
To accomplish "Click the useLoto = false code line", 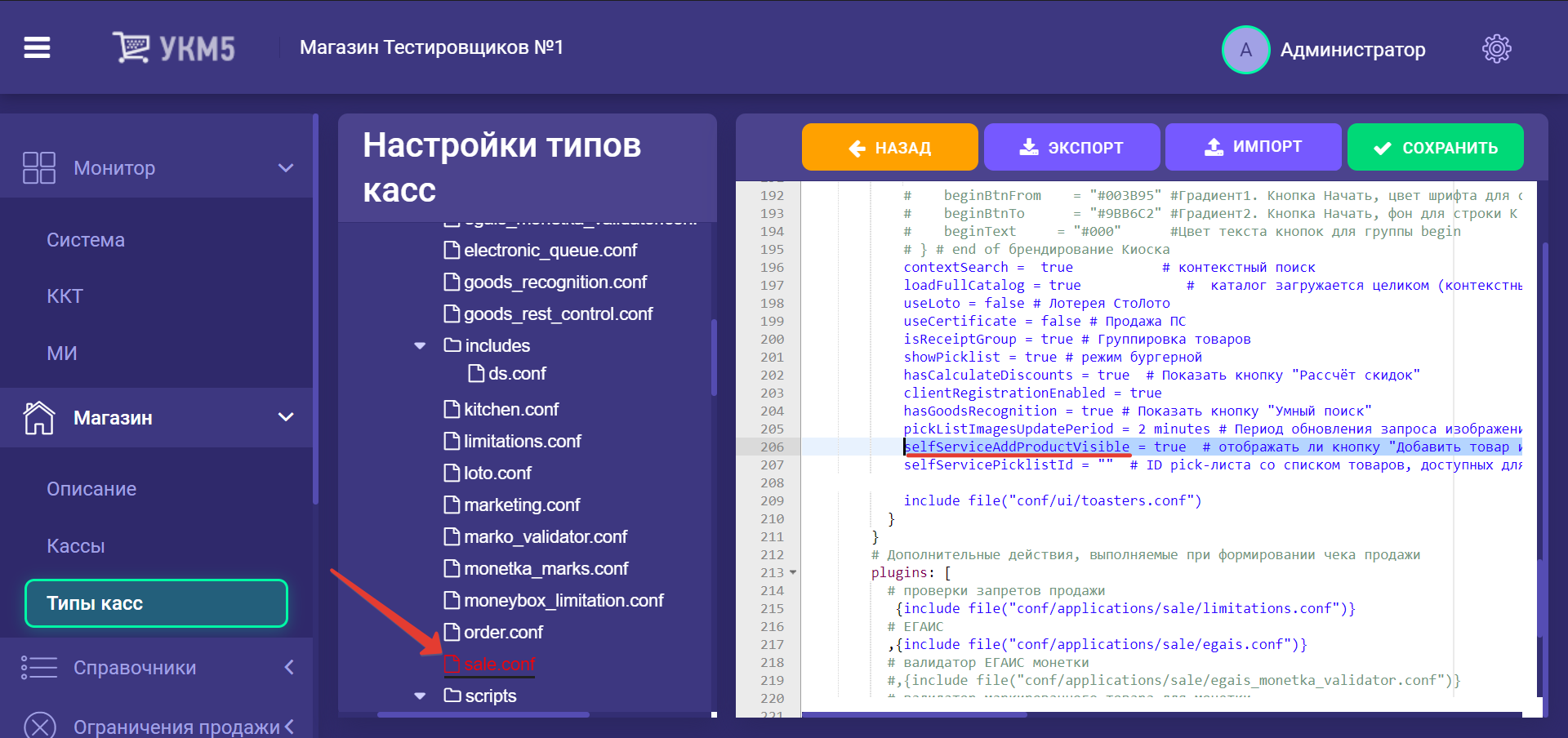I will tap(1036, 303).
